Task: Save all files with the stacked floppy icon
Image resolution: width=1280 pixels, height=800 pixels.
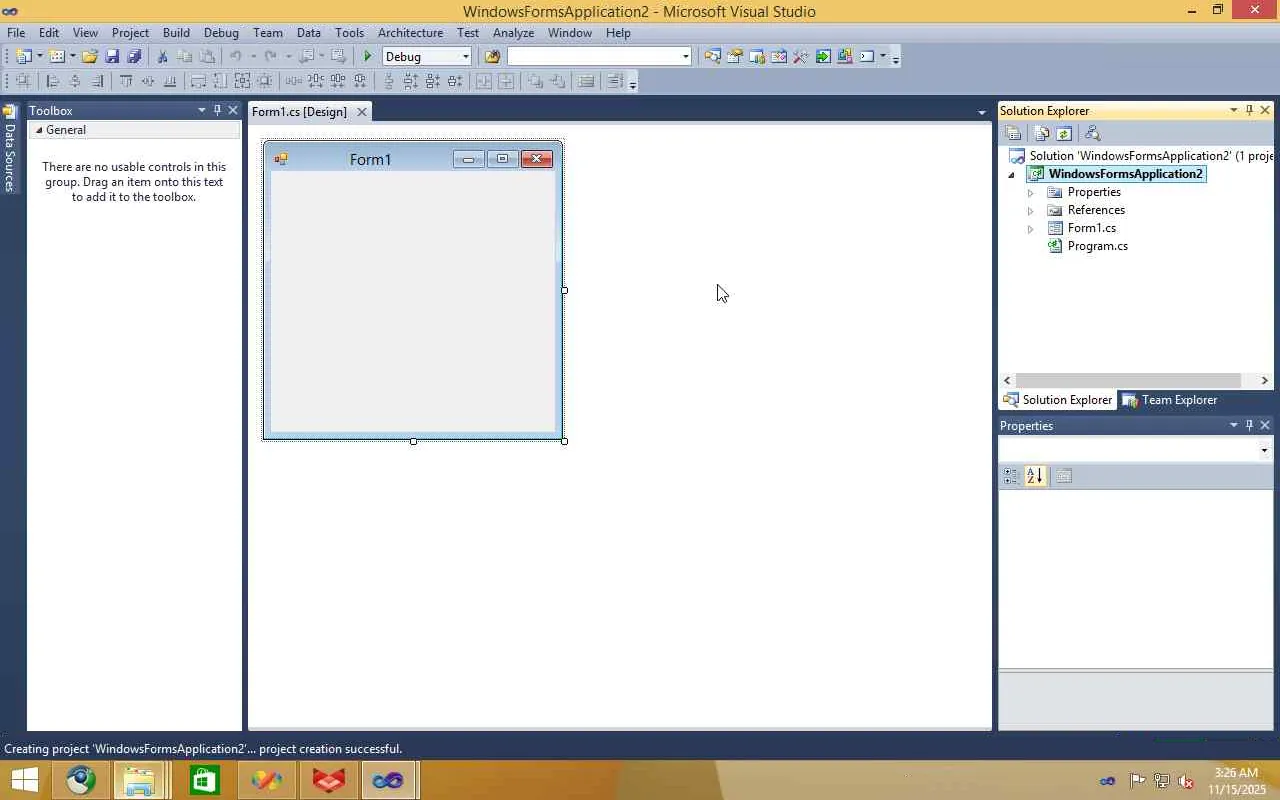Action: tap(134, 57)
